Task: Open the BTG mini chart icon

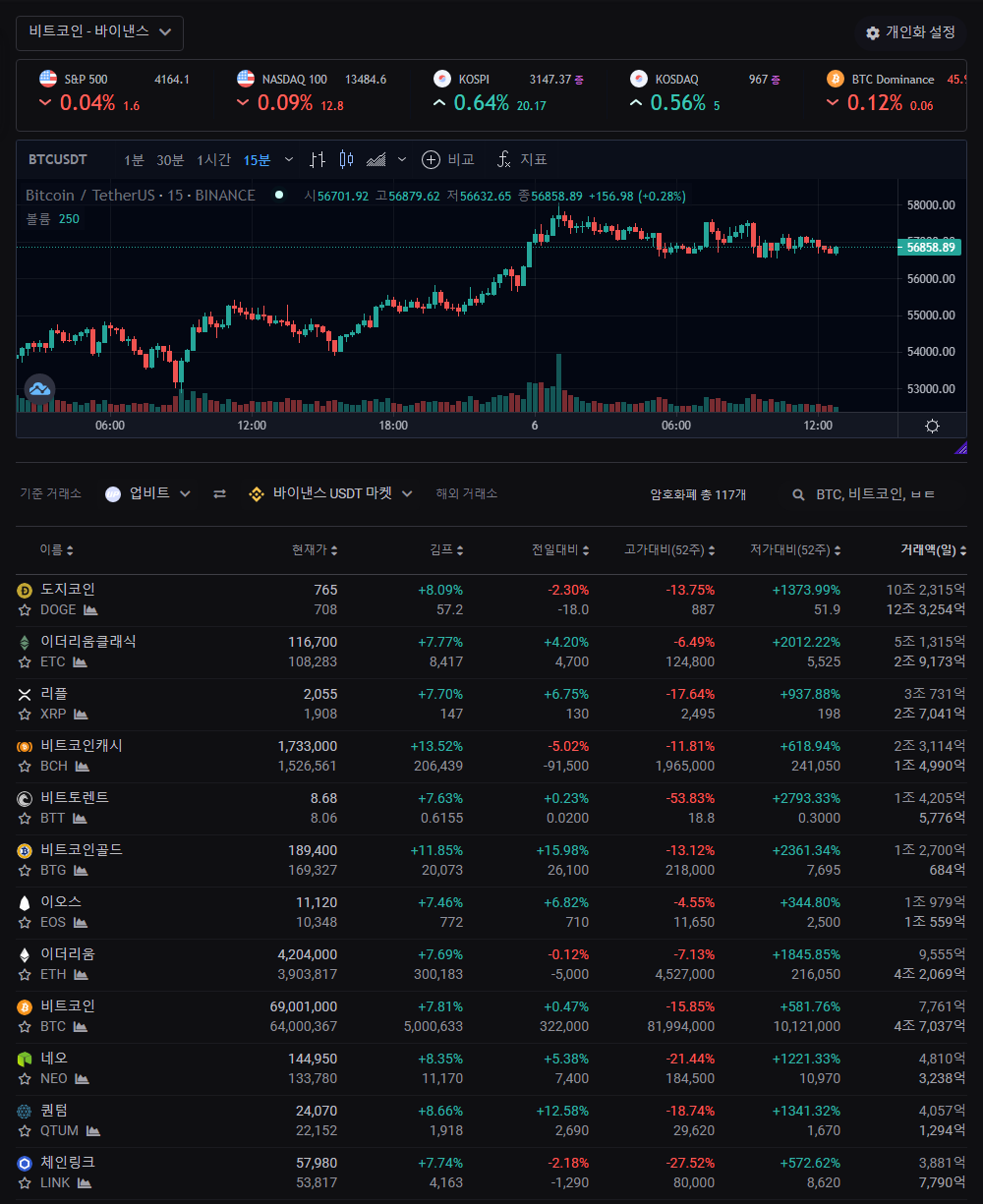Action: (81, 870)
